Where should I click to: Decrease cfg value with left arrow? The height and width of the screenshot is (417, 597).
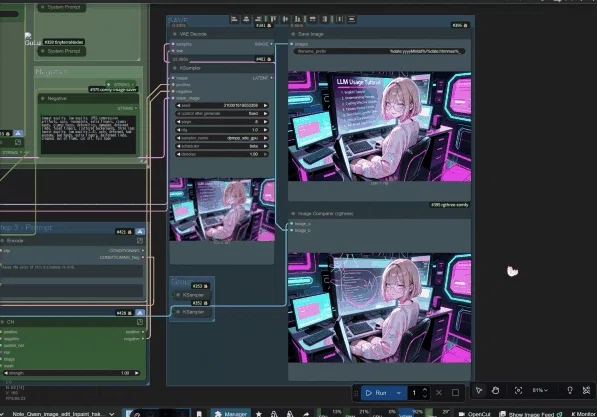[178, 130]
